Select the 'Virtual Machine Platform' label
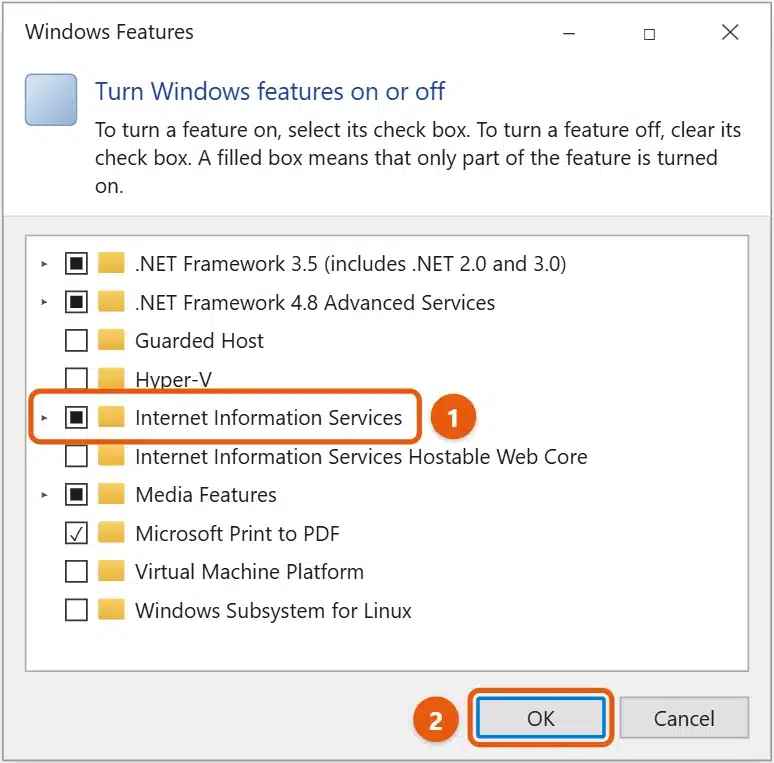Screen dimensions: 774x763 click(x=249, y=572)
